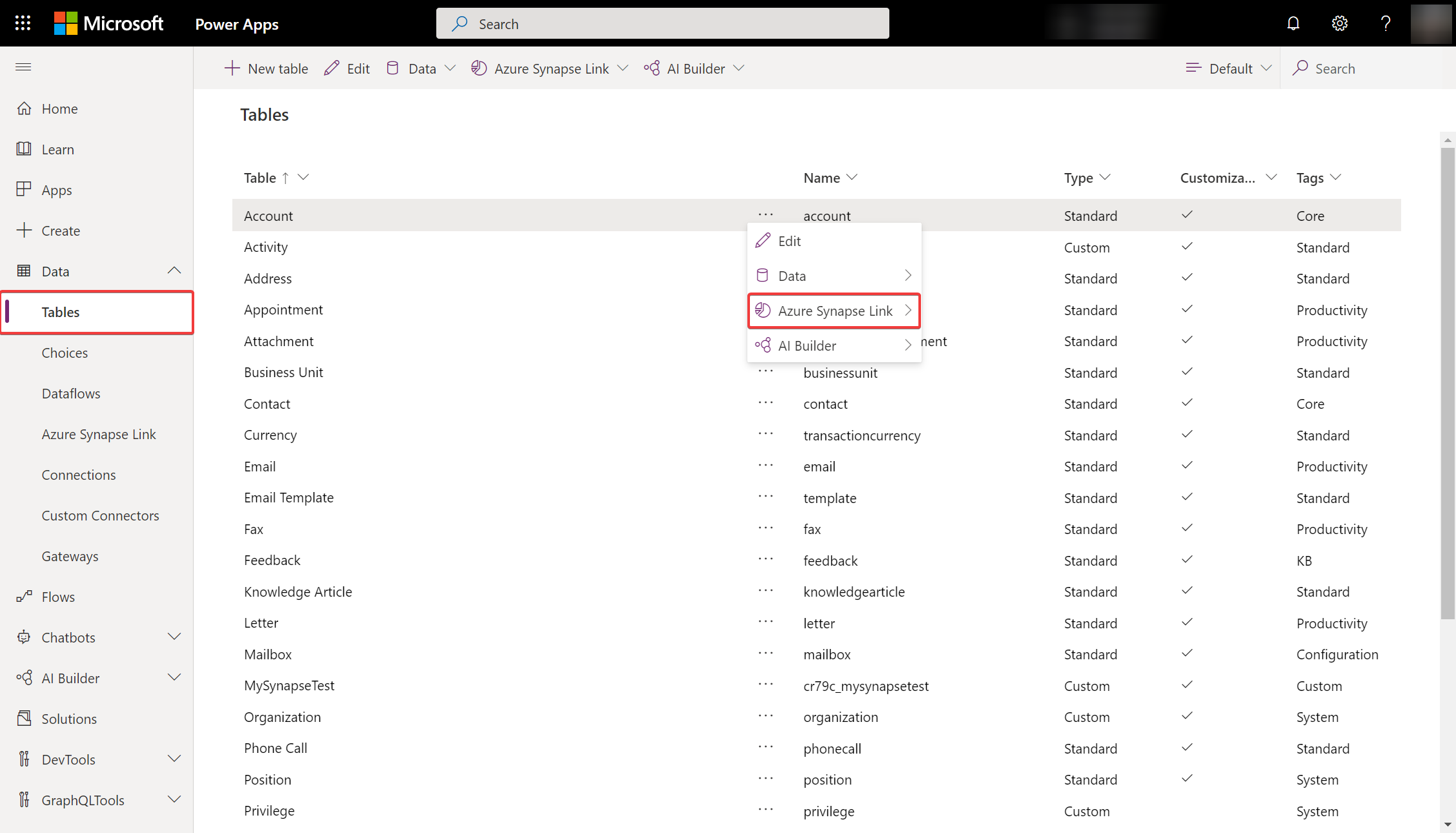Select Edit from the Account context menu
1456x833 pixels.
point(790,241)
